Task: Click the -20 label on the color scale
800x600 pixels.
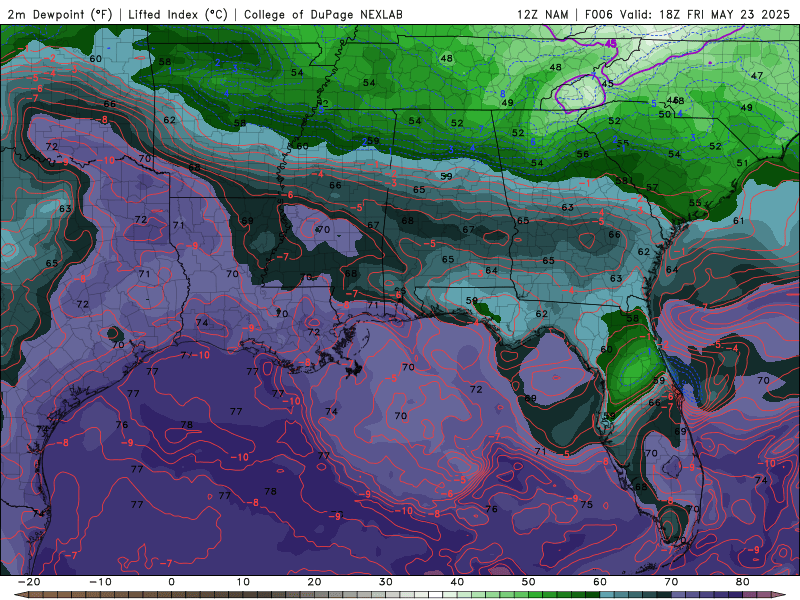Action: click(29, 582)
